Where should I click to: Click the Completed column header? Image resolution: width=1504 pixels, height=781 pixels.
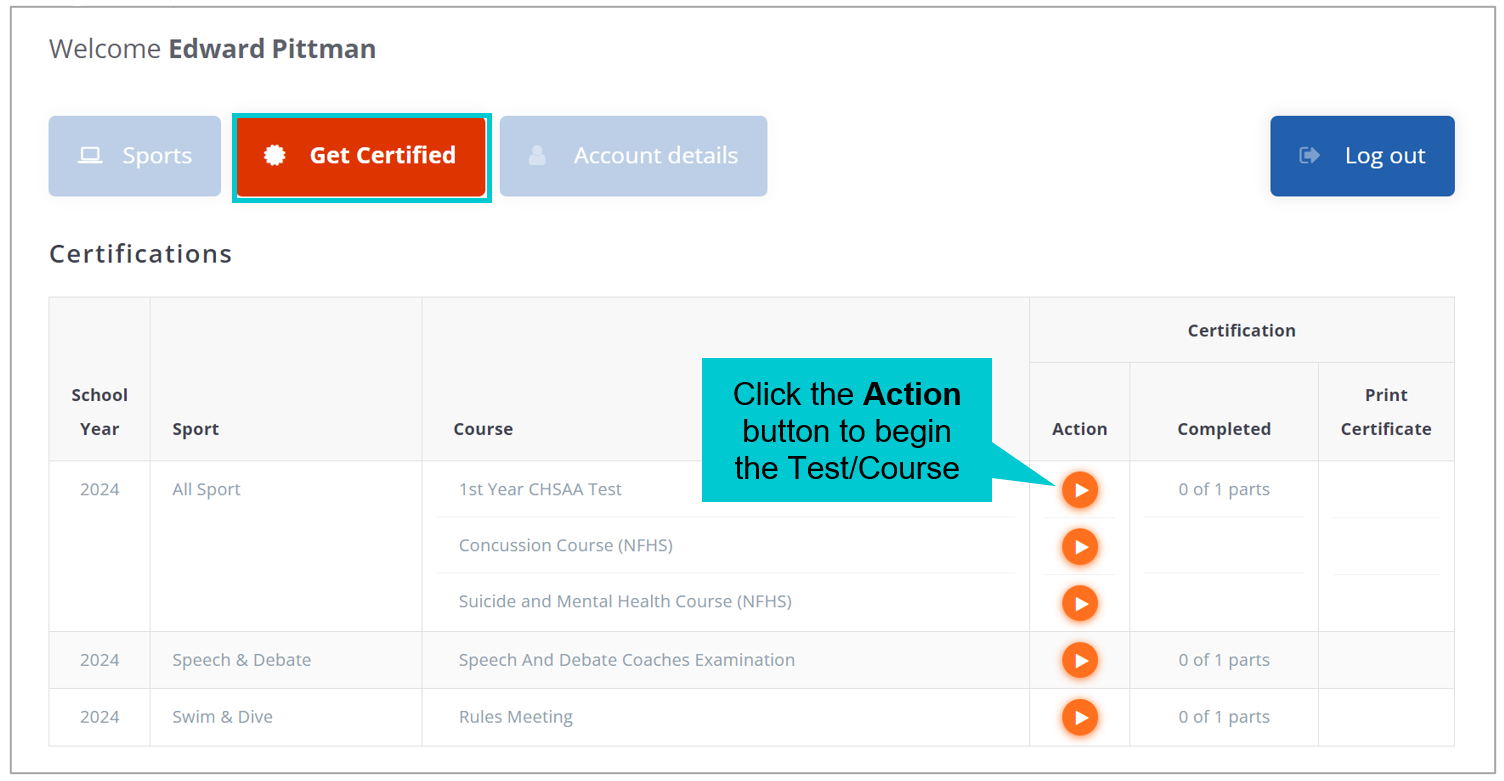coord(1224,429)
